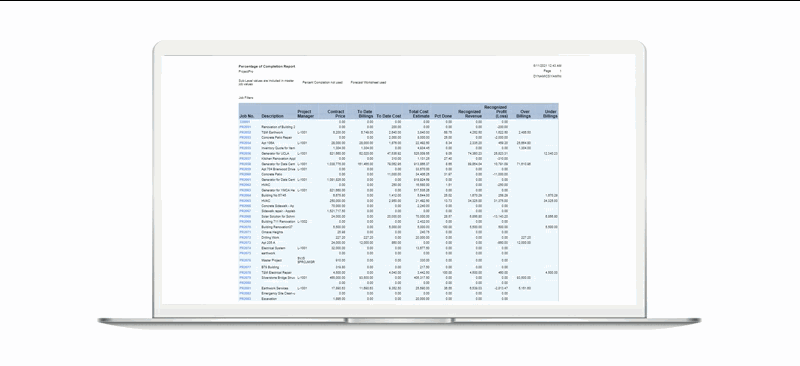The height and width of the screenshot is (366, 800).
Task: Open the job link for Excavation row
Action: tap(245, 299)
